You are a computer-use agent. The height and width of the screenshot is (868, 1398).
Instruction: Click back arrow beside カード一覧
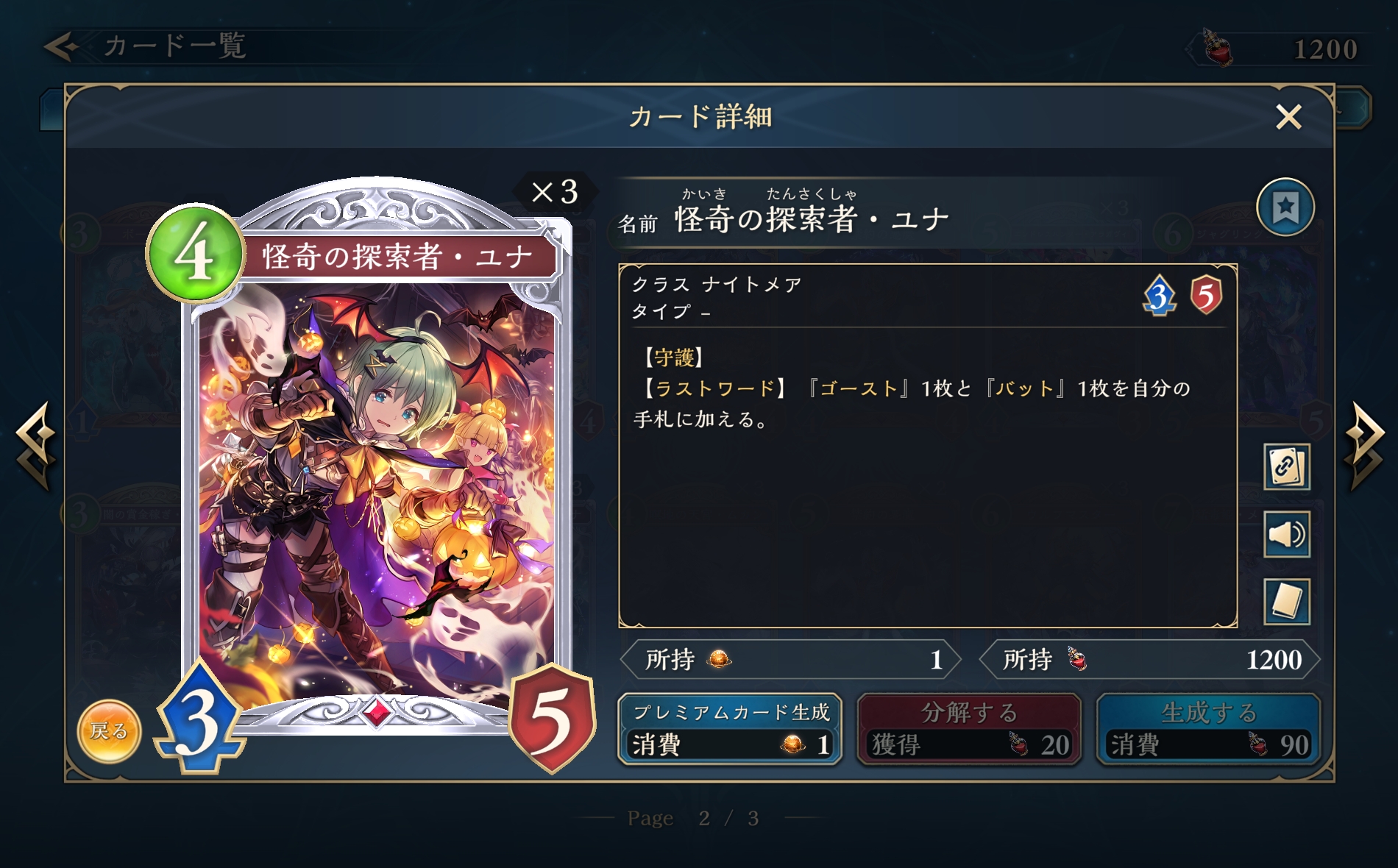[x=62, y=46]
